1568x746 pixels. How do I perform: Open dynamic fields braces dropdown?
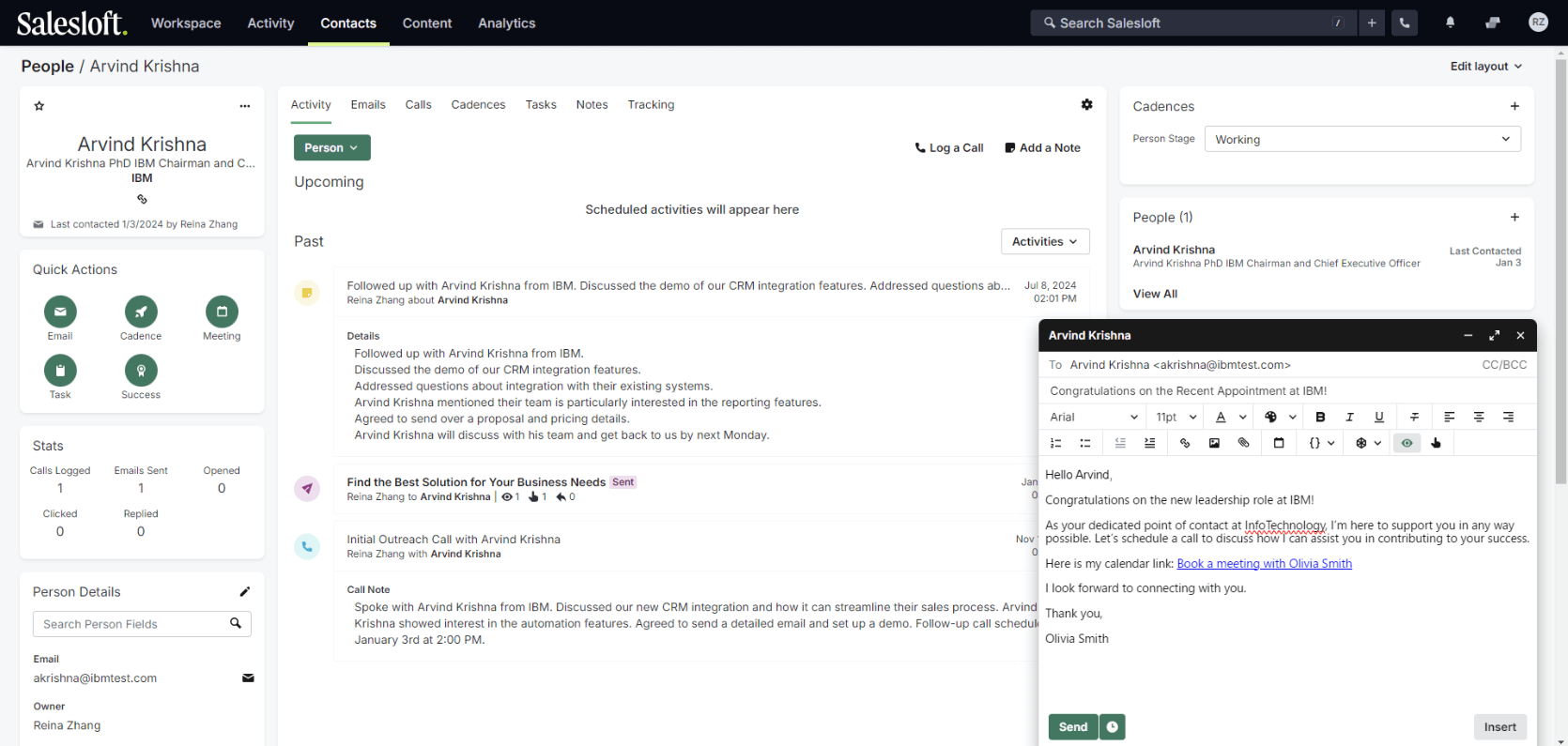(x=1322, y=443)
